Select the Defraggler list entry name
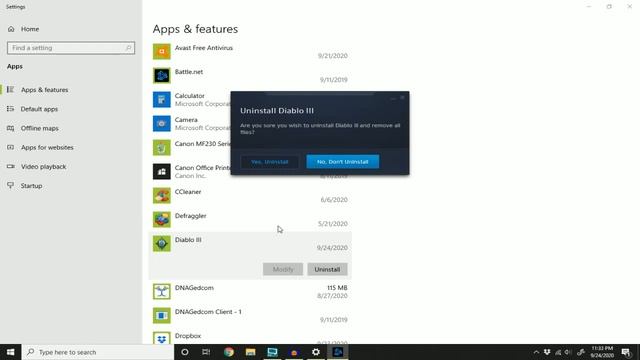This screenshot has height=360, width=640. [x=190, y=216]
